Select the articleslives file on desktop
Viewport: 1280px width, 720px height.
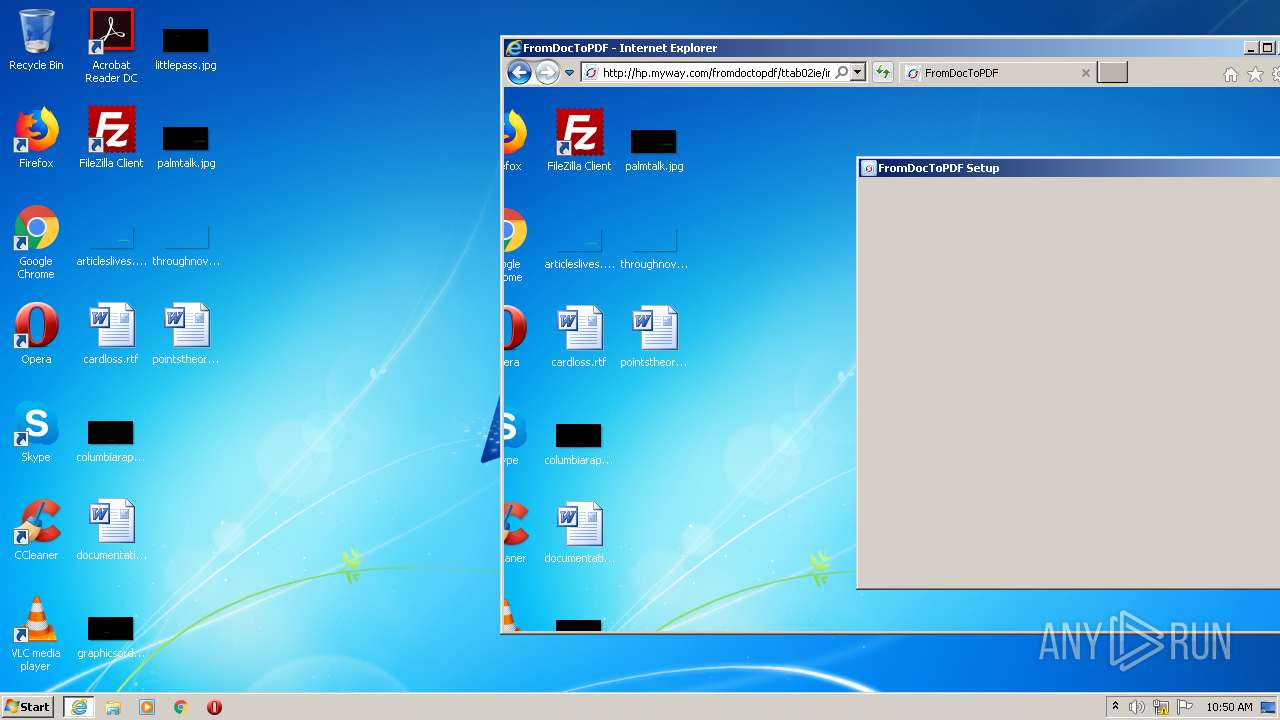click(111, 246)
